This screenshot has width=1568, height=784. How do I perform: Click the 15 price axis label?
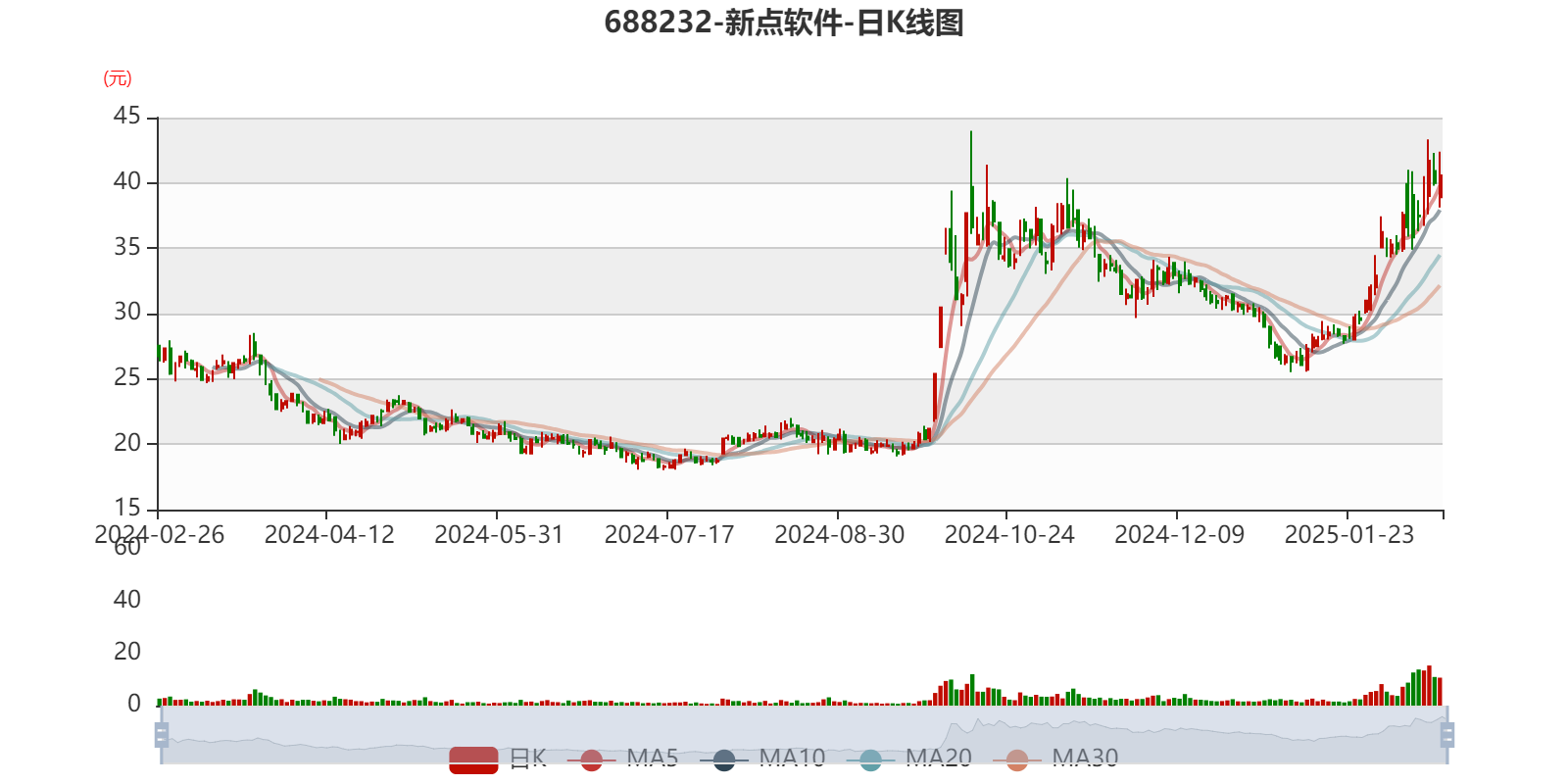[x=127, y=508]
